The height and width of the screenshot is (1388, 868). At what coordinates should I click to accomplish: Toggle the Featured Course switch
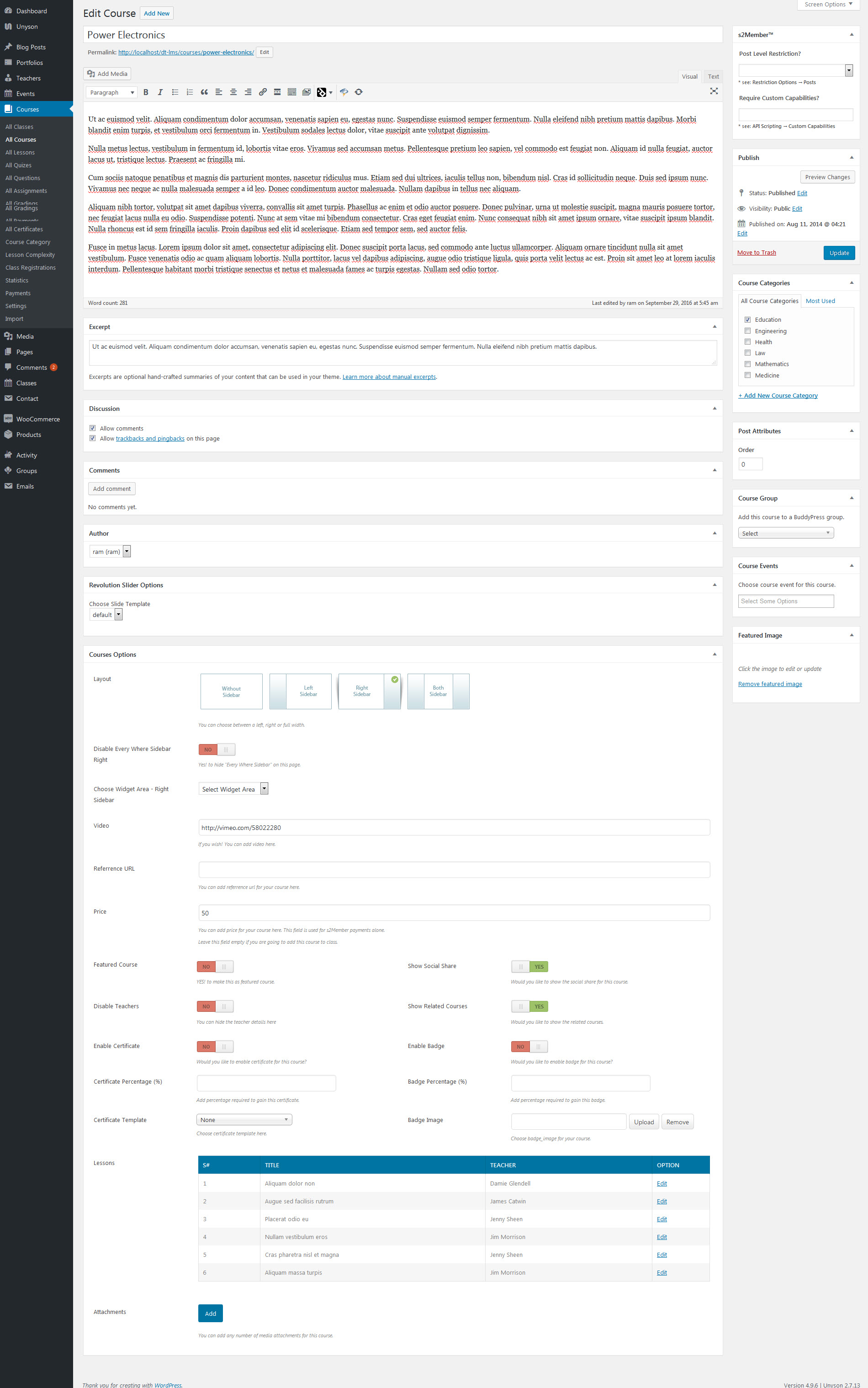[x=215, y=967]
